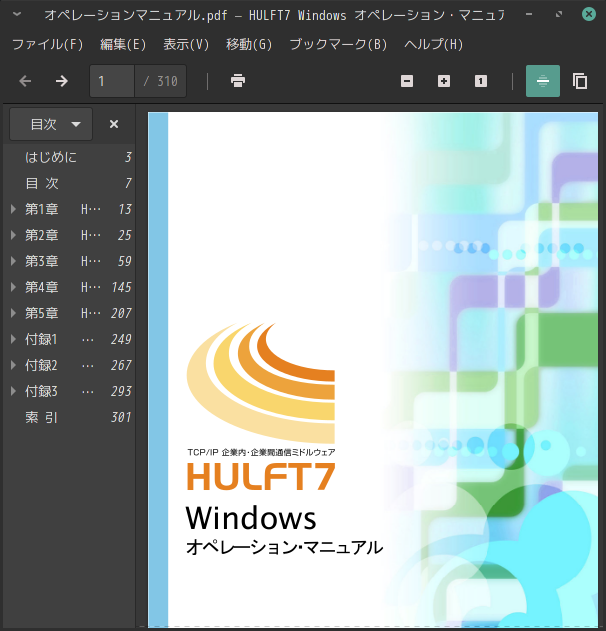Jump to 第2章 chapter label
Viewport: 606px width, 631px height.
[42, 235]
